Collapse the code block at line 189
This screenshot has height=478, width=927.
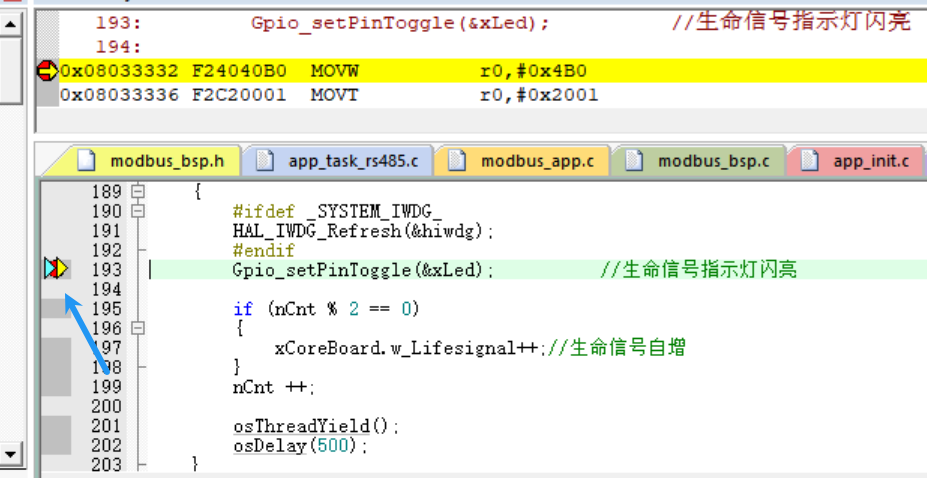(138, 191)
